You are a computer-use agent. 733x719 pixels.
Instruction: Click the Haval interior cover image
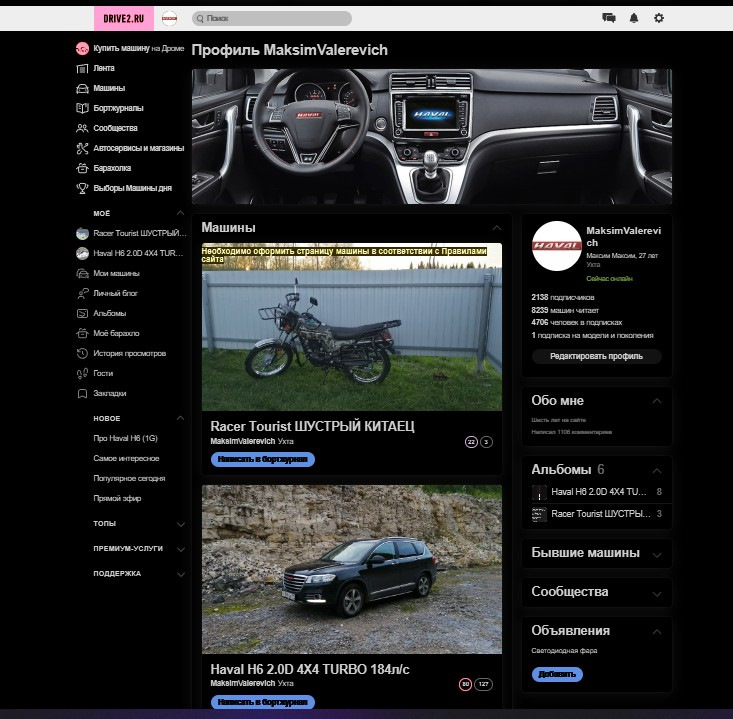pos(432,137)
